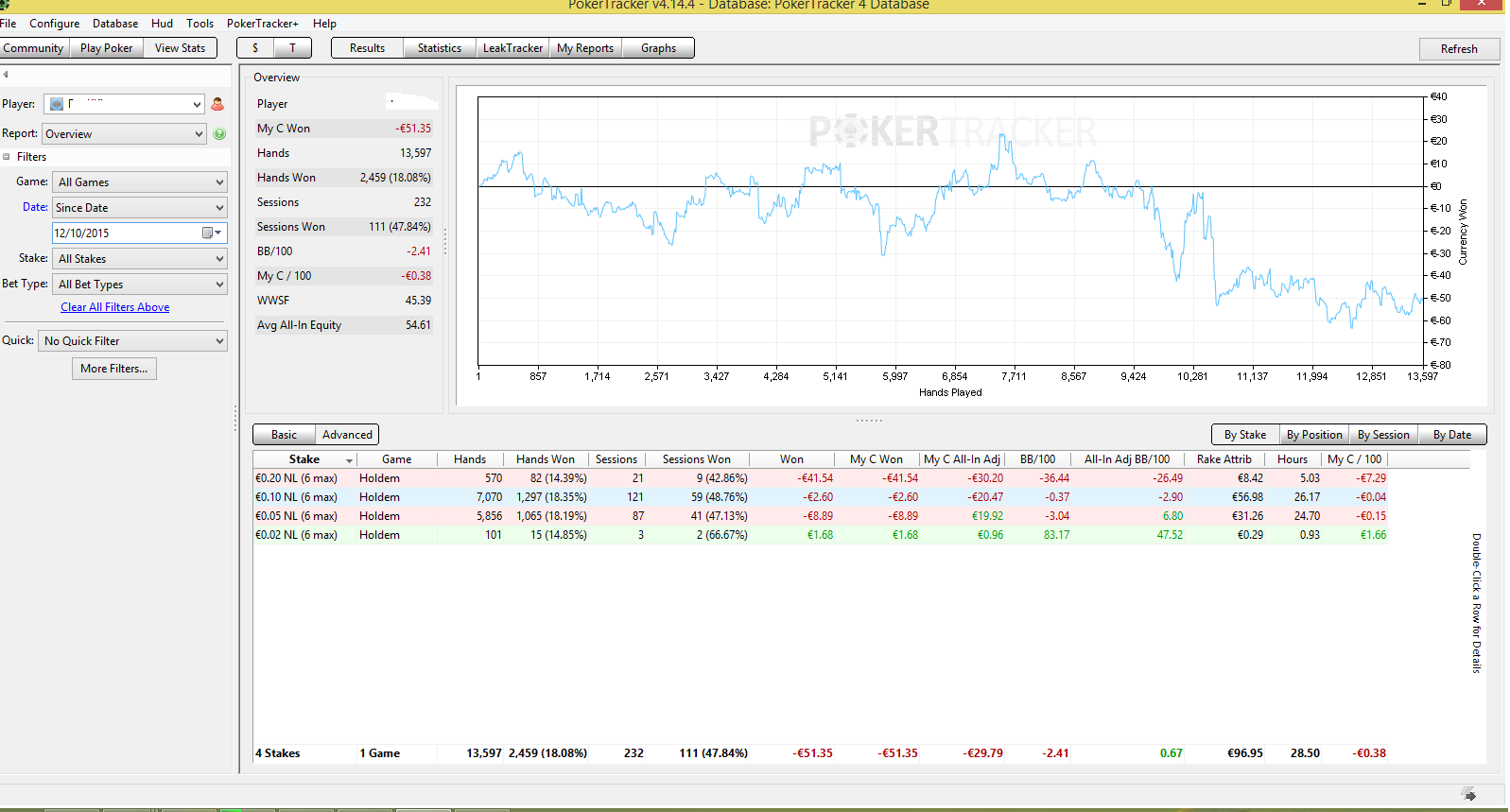Expand the Game filter showing All Games
1510x812 pixels.
[140, 182]
